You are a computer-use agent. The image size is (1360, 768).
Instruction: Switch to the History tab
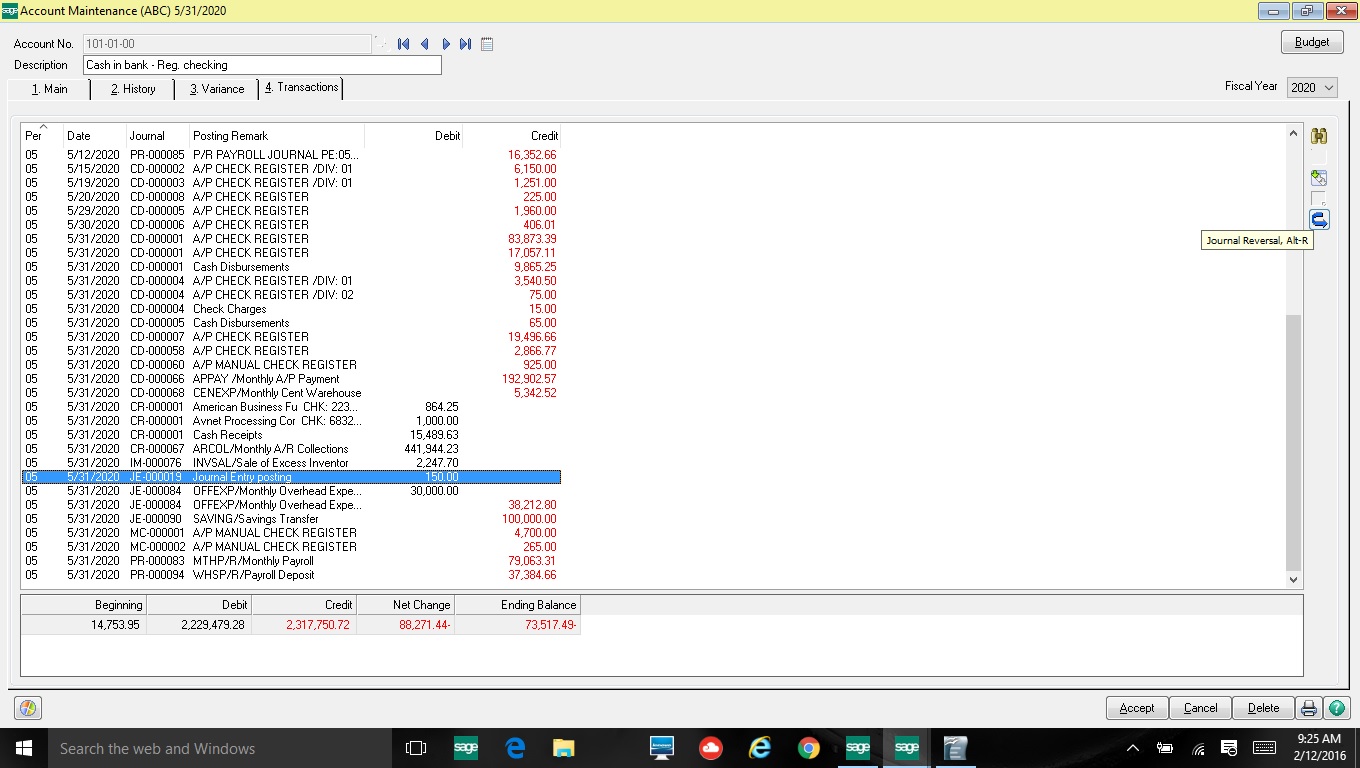(133, 89)
